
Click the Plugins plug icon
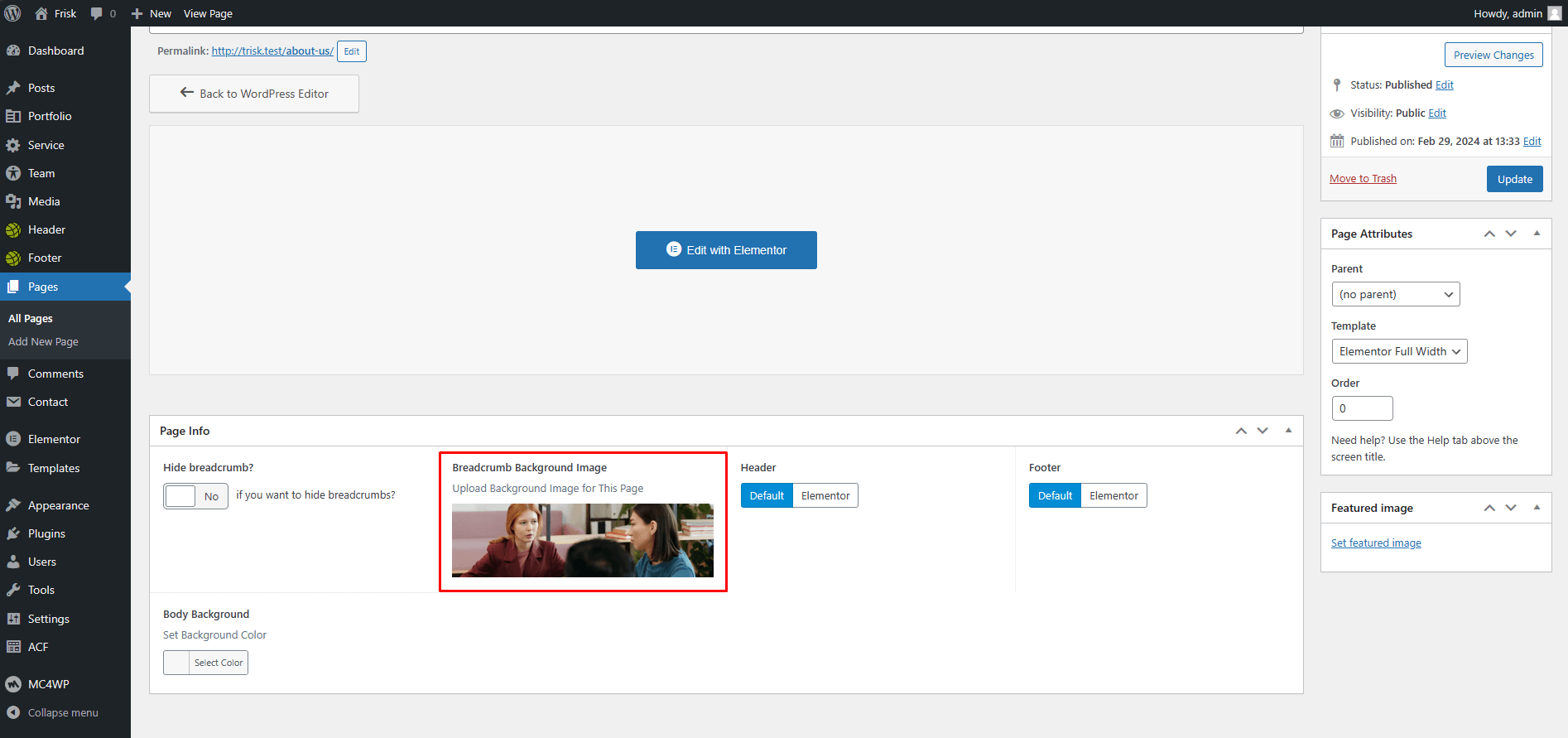pos(13,533)
